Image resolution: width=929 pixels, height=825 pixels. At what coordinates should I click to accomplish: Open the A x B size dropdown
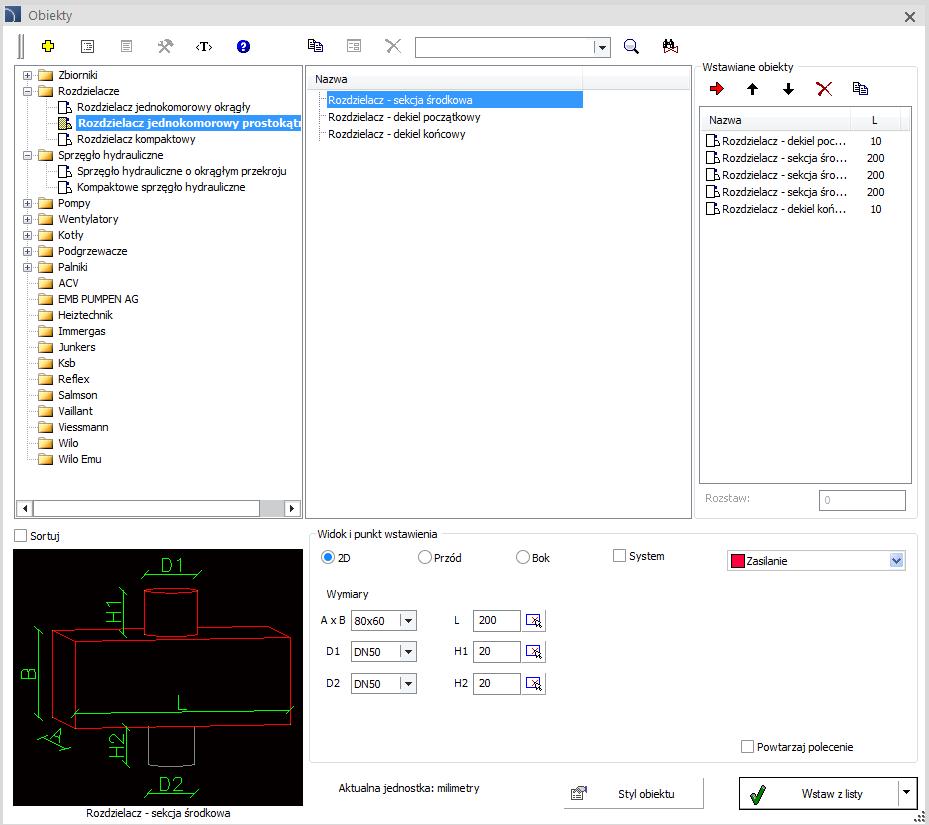[x=408, y=621]
